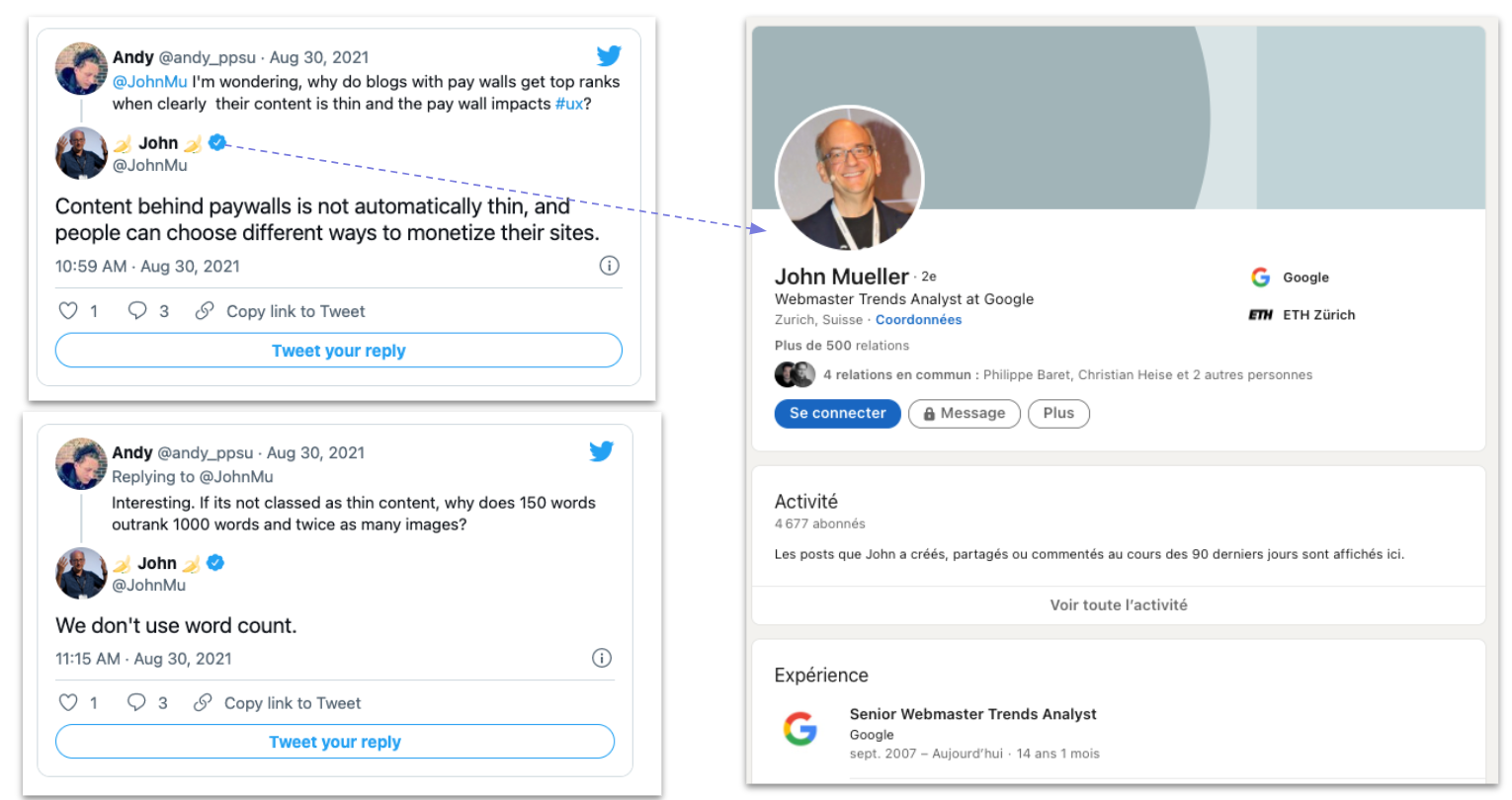This screenshot has width=1512, height=800.
Task: Click the Google icon in the Expérience section
Action: 800,728
